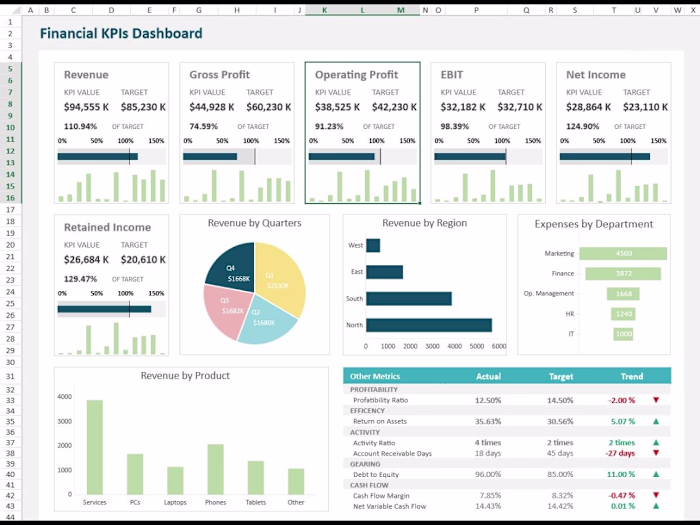Click EBIT target $32,710 K
The height and width of the screenshot is (525, 700).
[520, 107]
